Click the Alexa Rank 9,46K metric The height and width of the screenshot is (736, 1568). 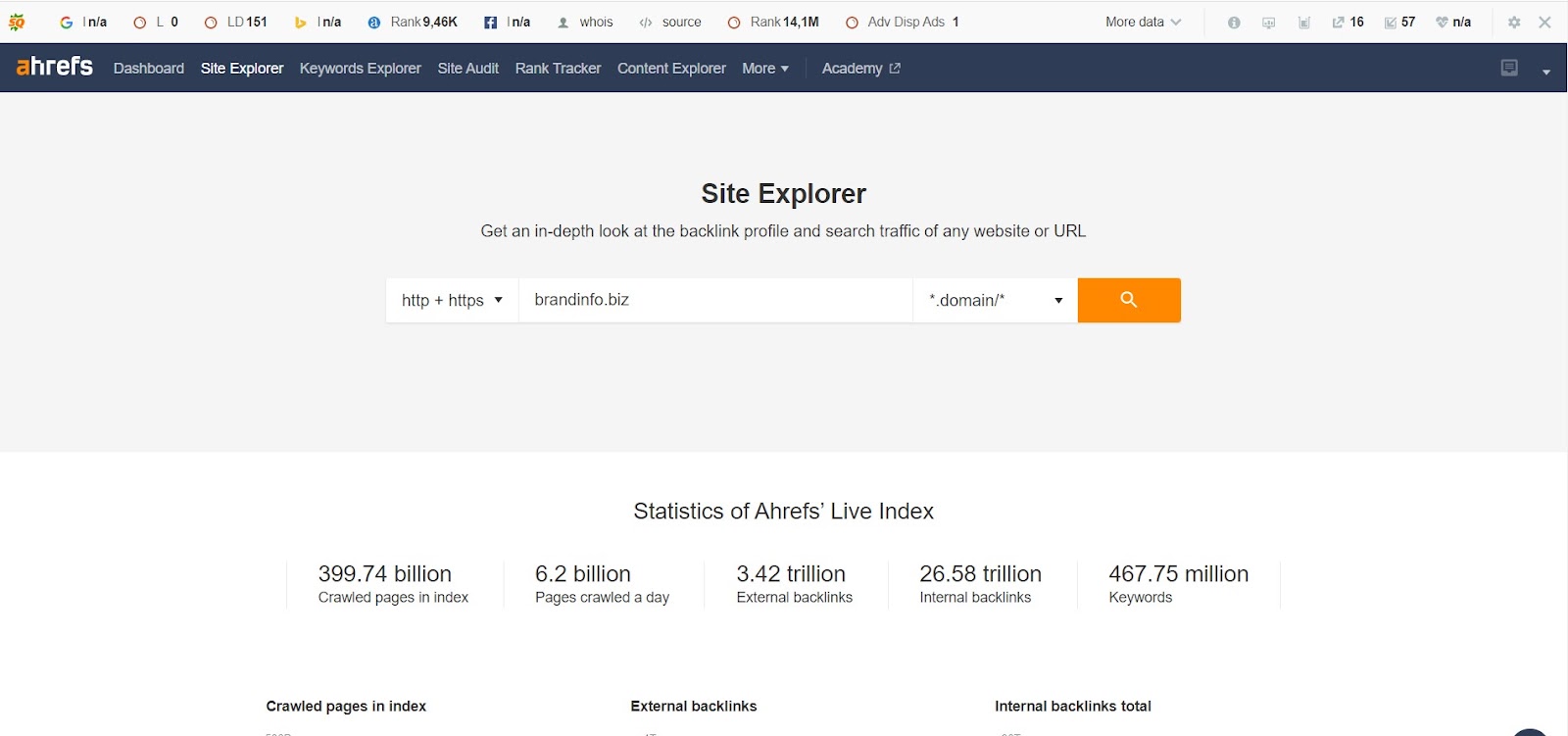click(413, 22)
